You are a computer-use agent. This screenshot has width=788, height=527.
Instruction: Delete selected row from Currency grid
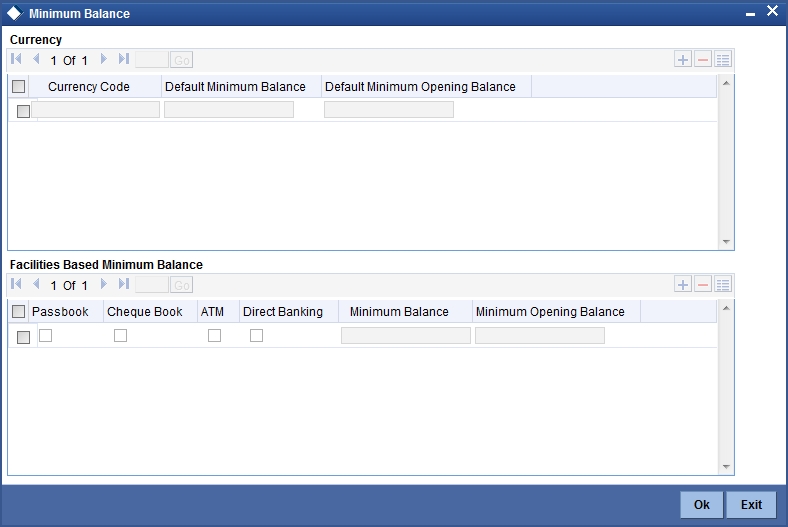pyautogui.click(x=703, y=60)
